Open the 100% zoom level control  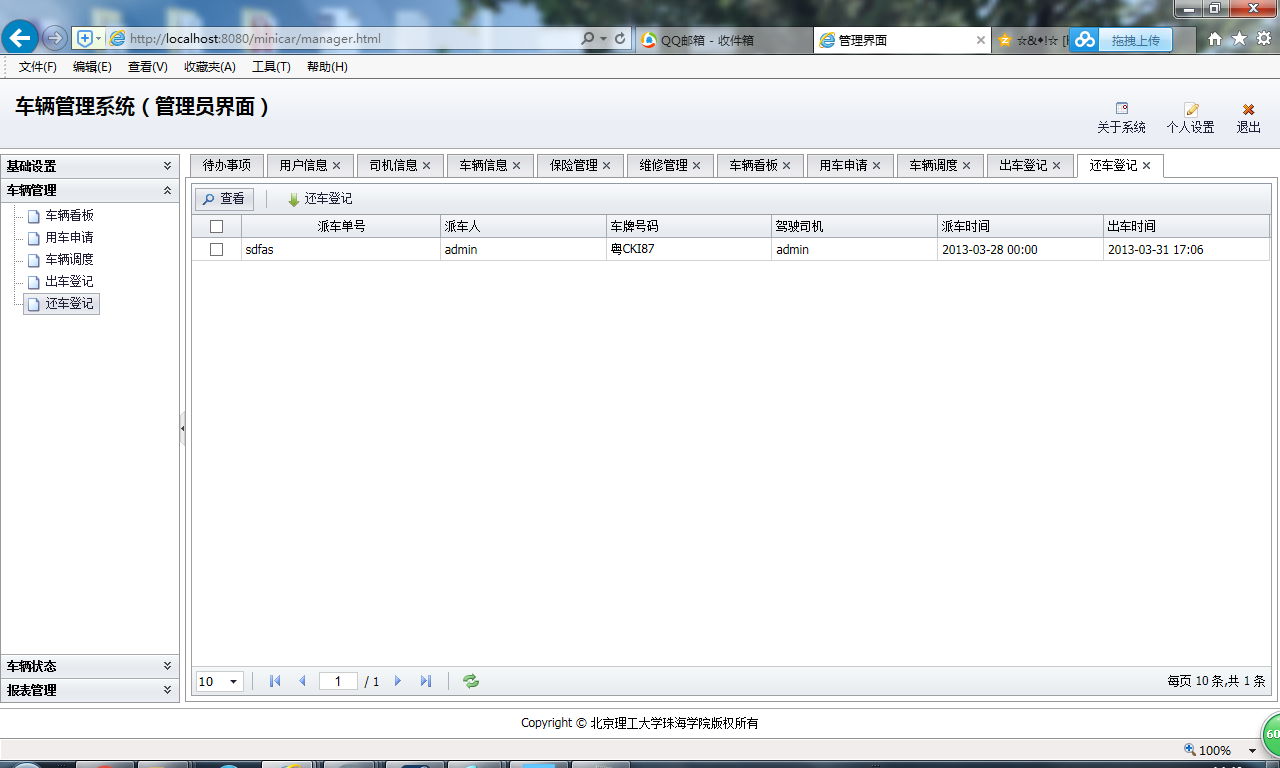pyautogui.click(x=1215, y=749)
